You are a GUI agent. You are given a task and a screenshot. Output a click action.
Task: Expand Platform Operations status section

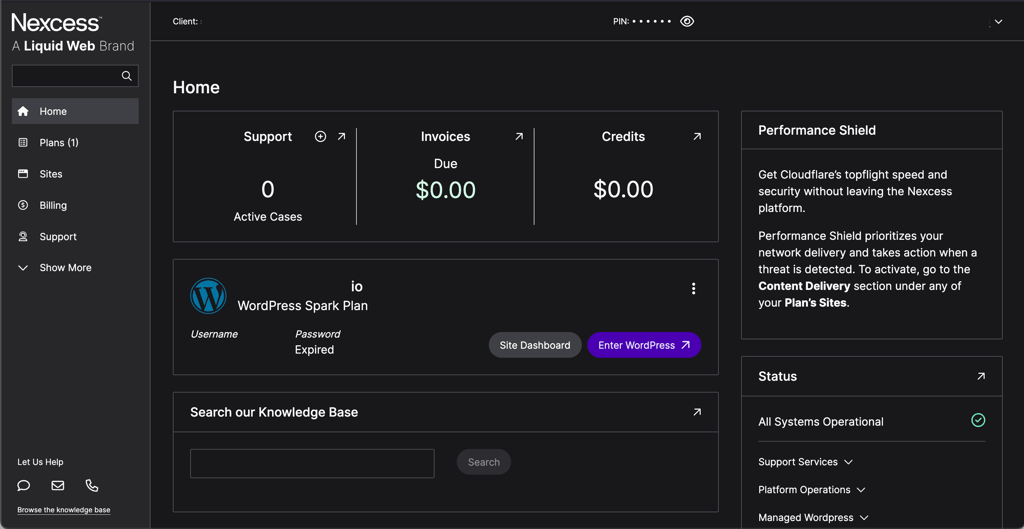click(x=812, y=490)
